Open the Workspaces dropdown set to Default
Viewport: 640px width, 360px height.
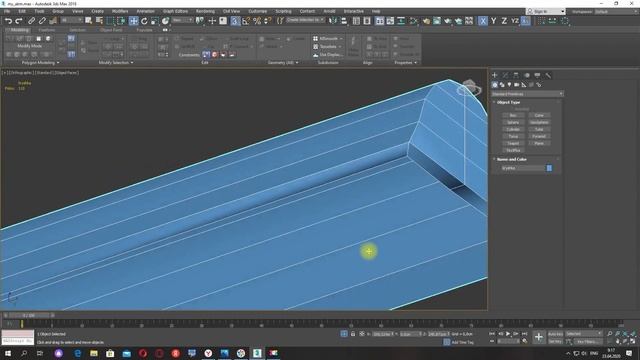pos(616,11)
